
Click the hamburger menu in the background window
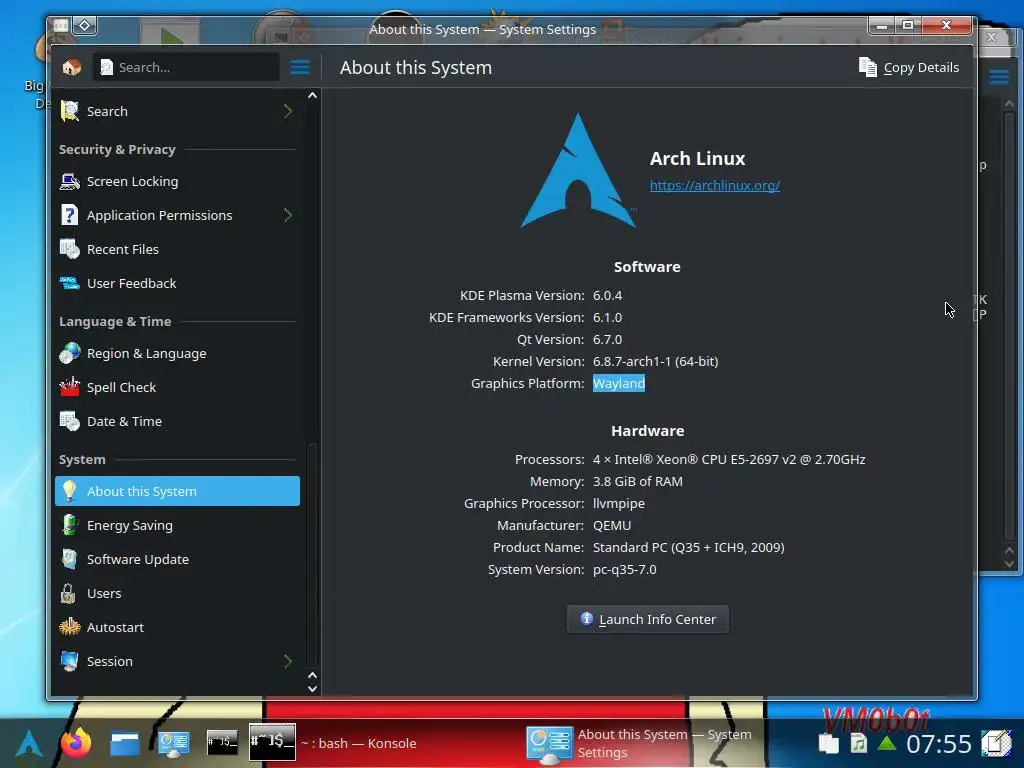[x=999, y=77]
